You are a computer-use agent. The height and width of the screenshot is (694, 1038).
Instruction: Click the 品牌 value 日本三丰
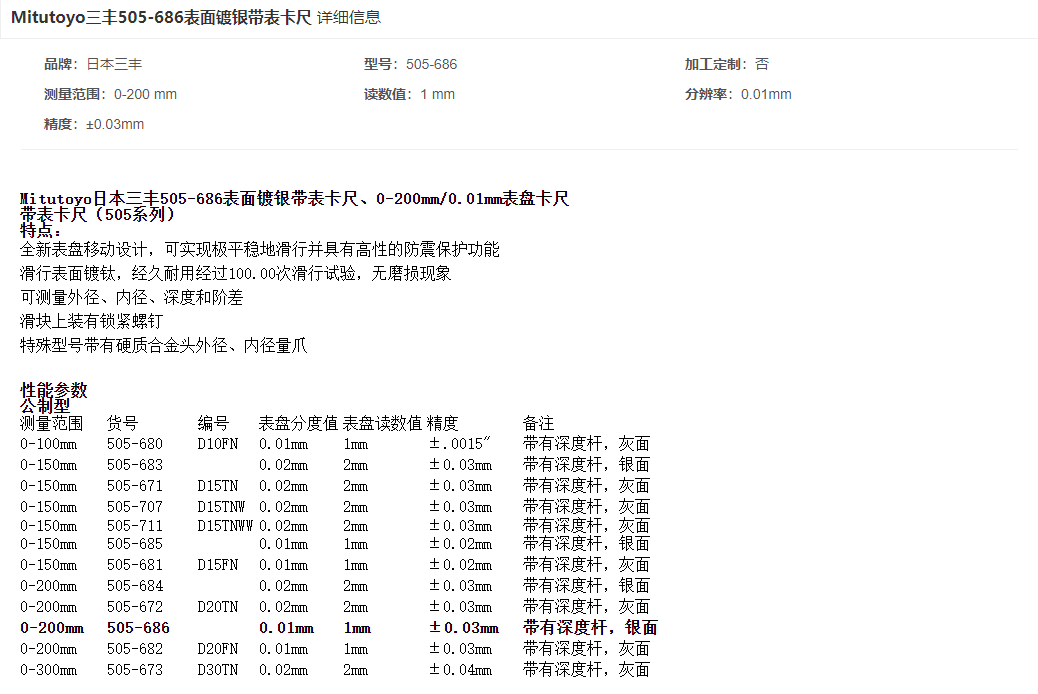click(x=114, y=64)
